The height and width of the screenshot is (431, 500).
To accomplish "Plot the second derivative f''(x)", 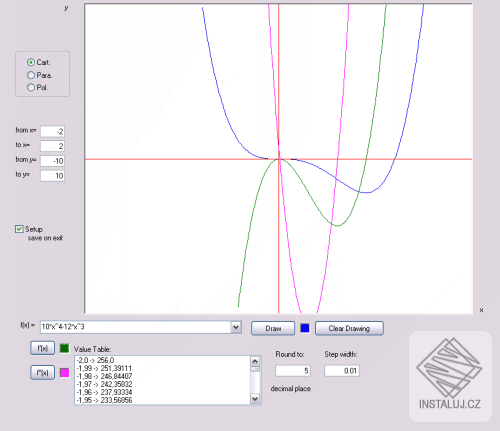I will coord(42,373).
